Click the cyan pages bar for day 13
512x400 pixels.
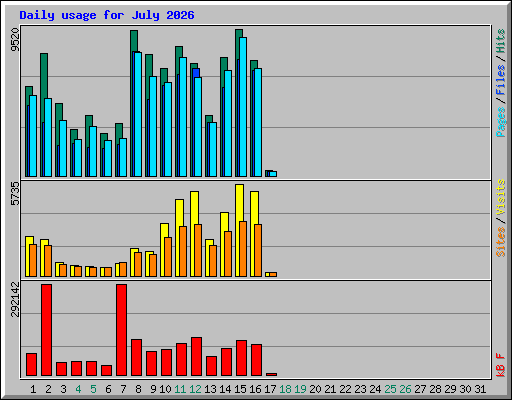(213, 149)
